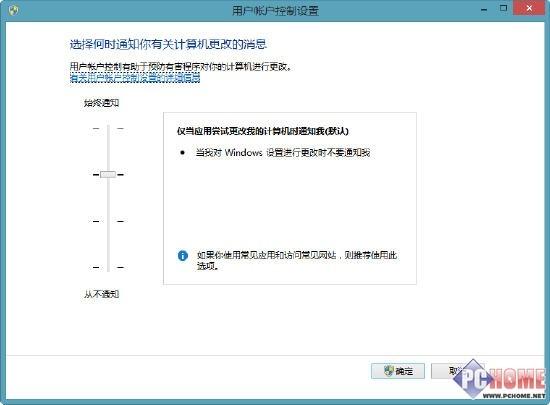Screen dimensions: 550x405
Task: Maximize the UAC settings window
Action: pos(503,8)
